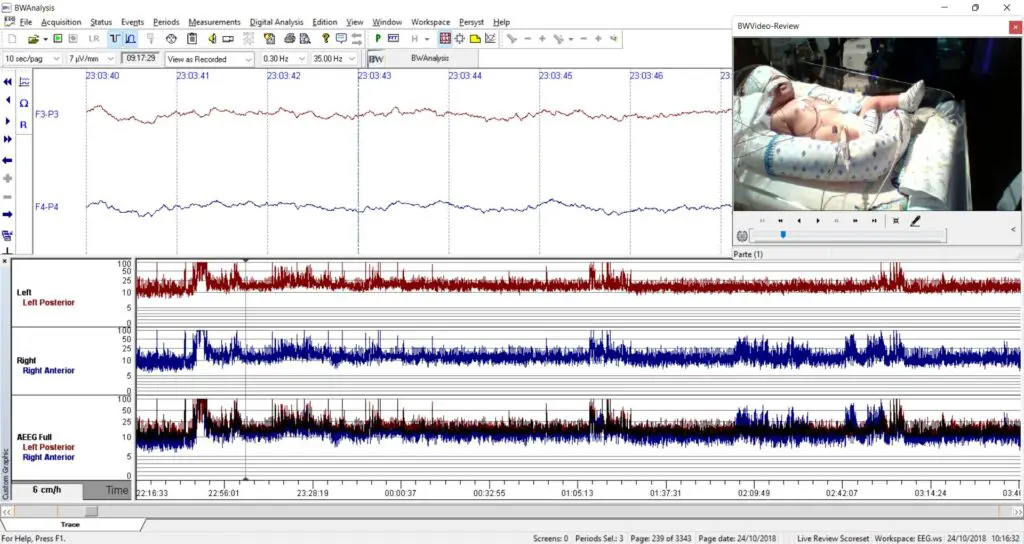
Task: Click the yellow question mark help icon
Action: pos(325,39)
